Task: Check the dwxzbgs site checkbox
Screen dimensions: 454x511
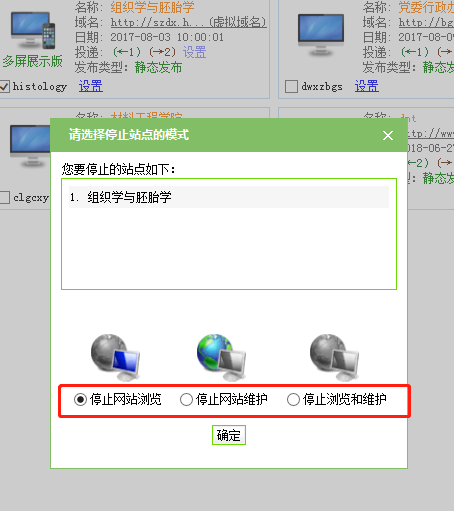Action: point(291,86)
